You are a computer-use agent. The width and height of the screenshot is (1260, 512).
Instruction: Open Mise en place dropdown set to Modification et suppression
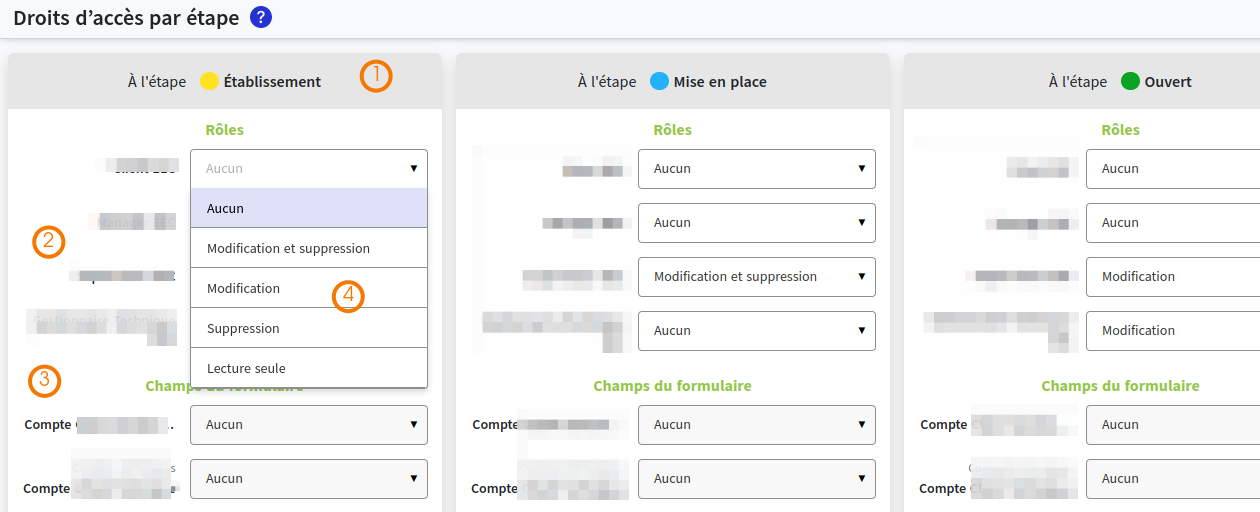pos(756,277)
